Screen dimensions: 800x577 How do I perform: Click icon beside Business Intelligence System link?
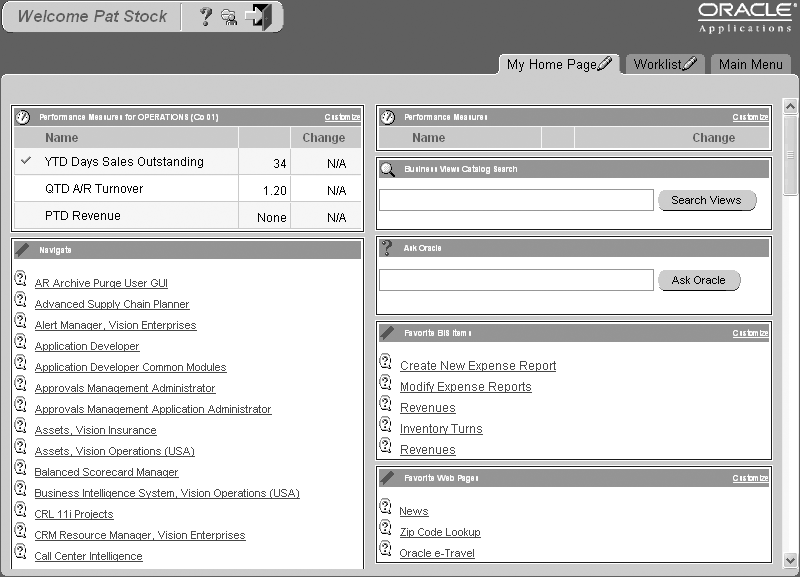coord(20,488)
